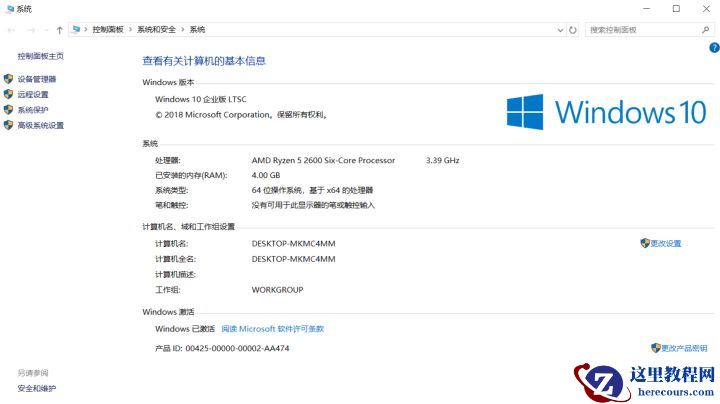
Task: Click the window title system icon
Action: point(10,9)
